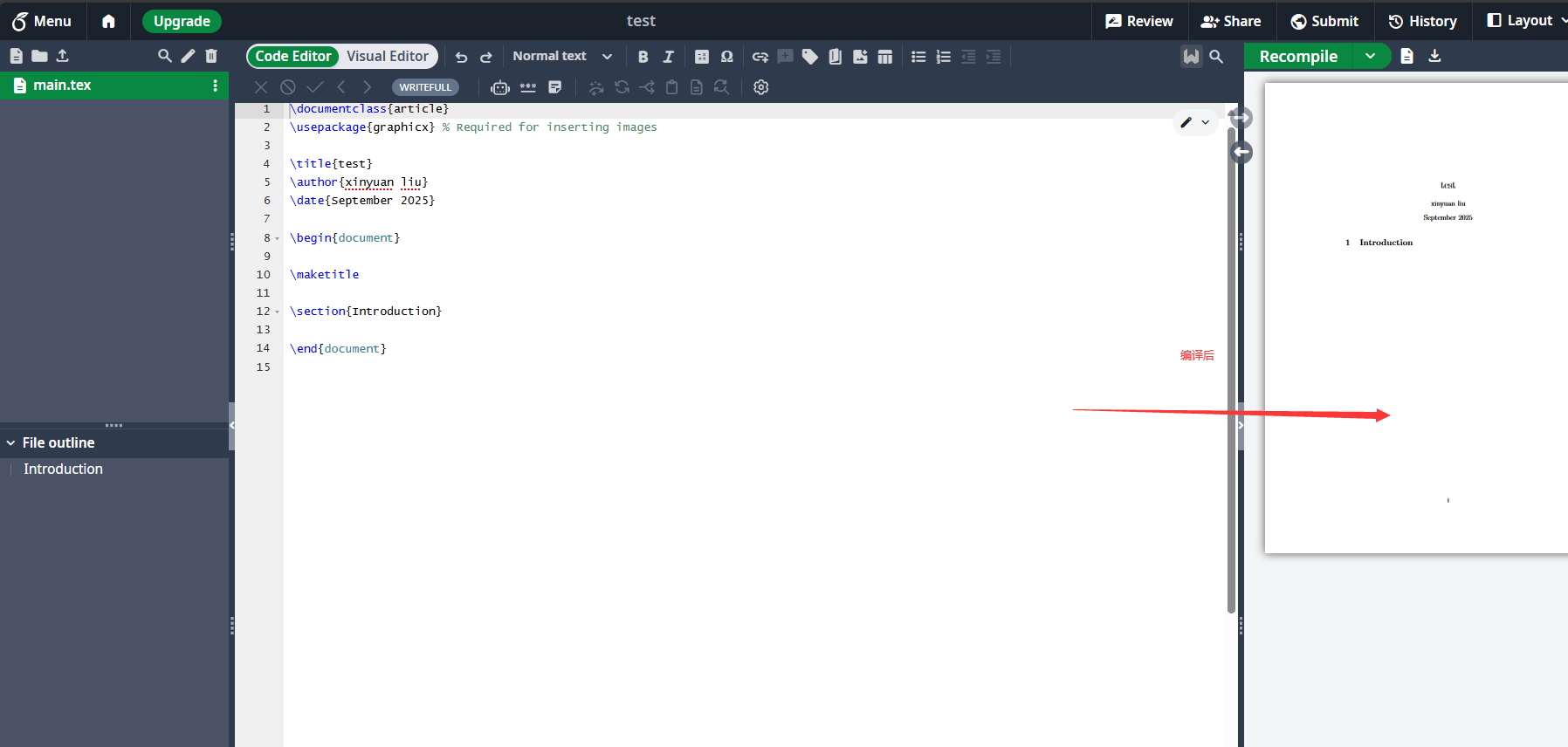Upload a file to the project
This screenshot has width=1568, height=747.
point(62,56)
